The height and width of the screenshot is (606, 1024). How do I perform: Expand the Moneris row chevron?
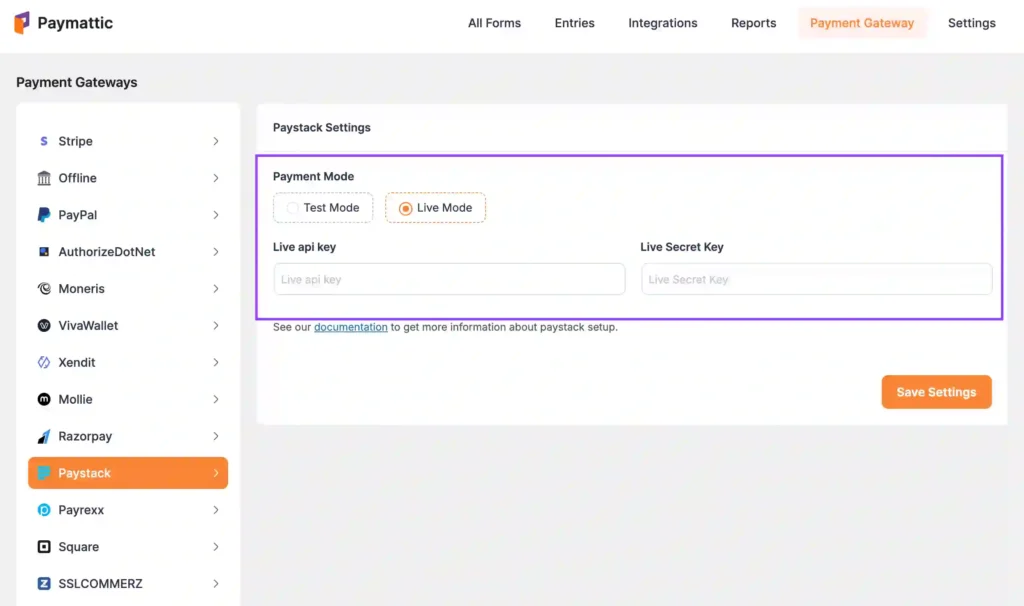coord(216,289)
